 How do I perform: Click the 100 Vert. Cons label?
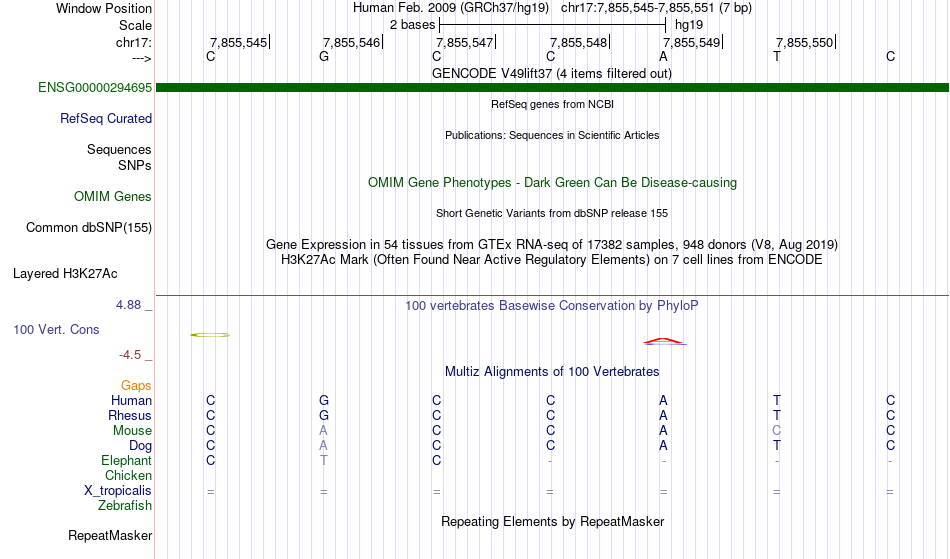click(x=56, y=329)
